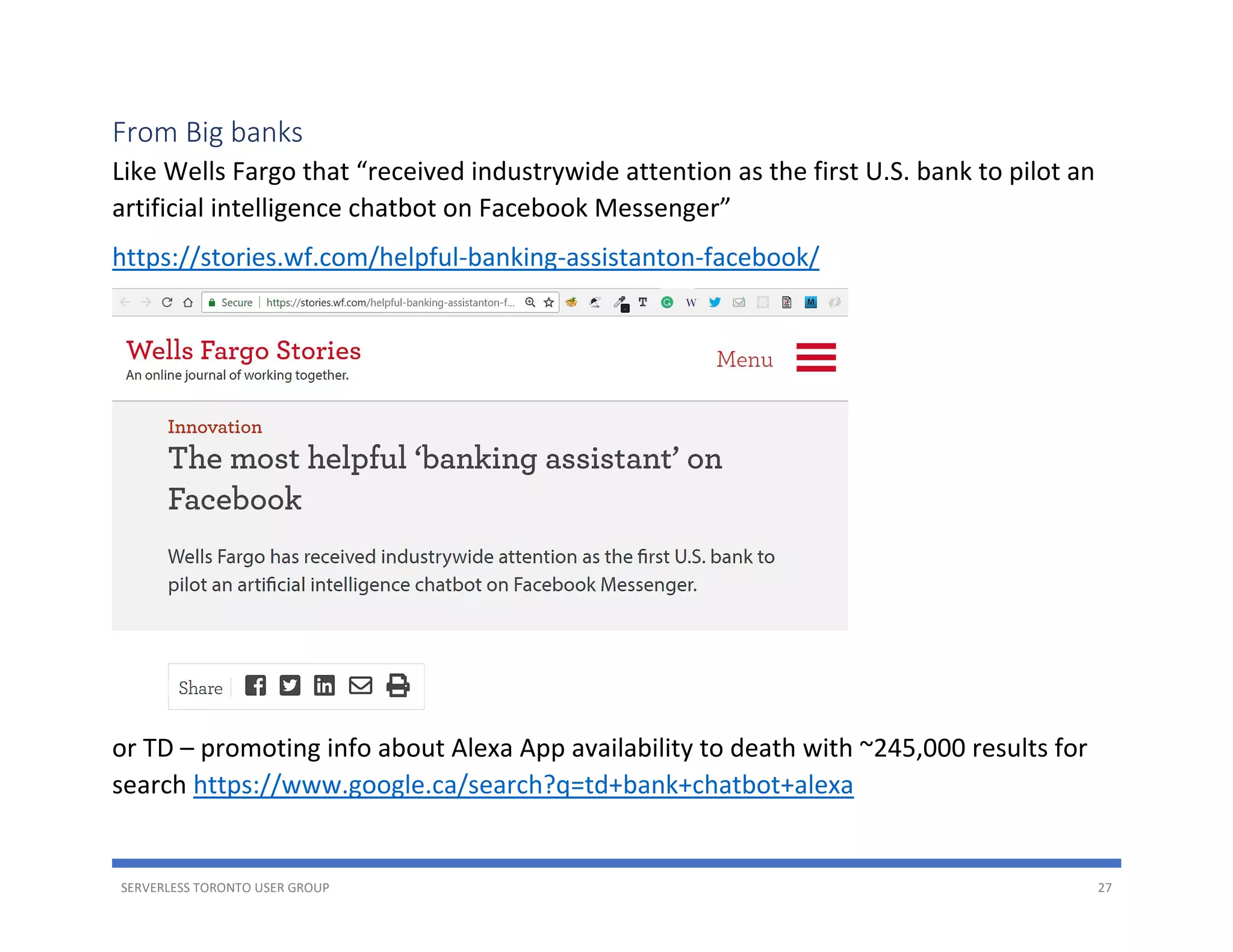Click the greyed-out circular extension icon
Screen dimensions: 1233x952
[x=834, y=302]
